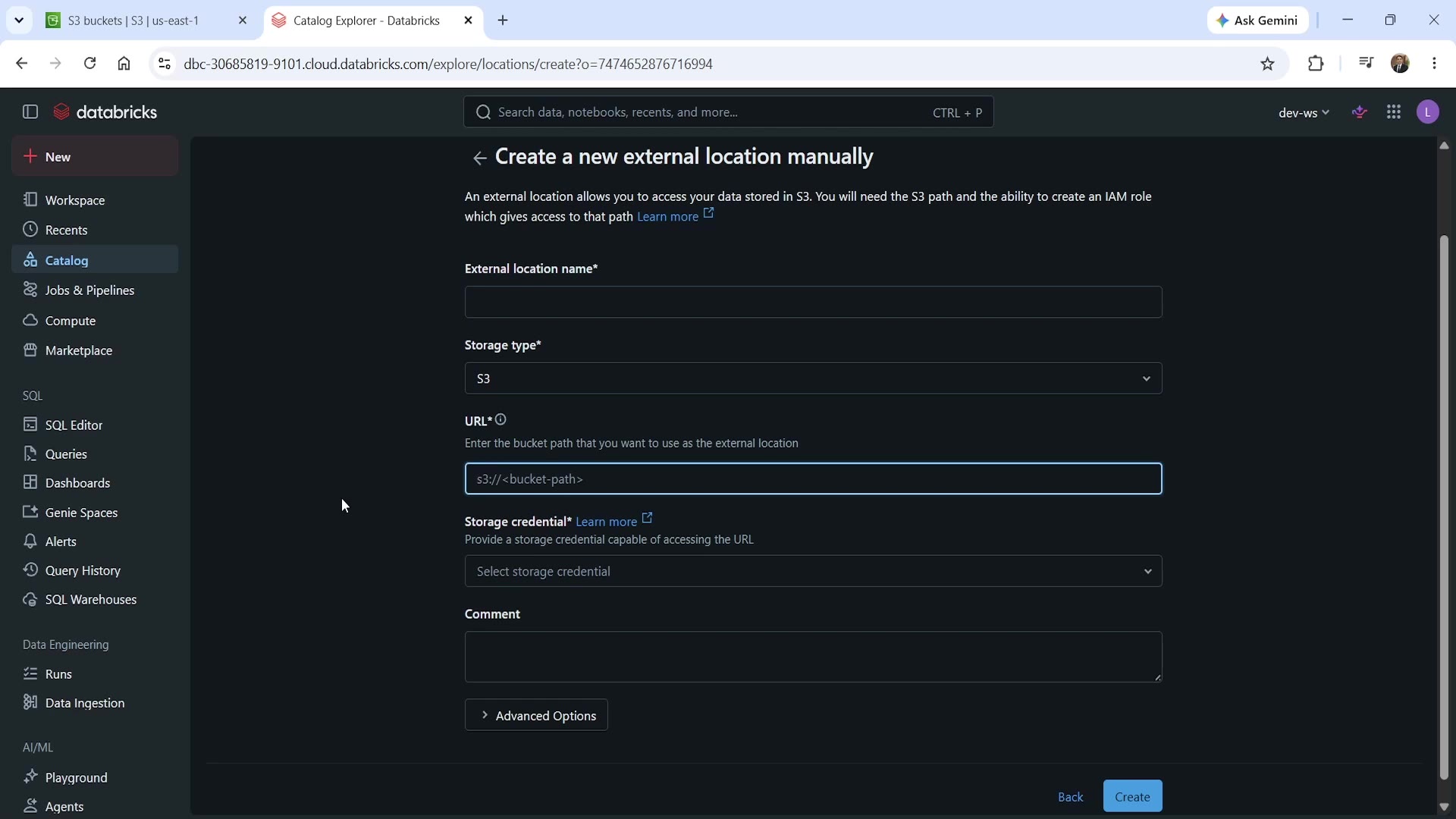Close the Catalog Explorer tab

[x=468, y=20]
